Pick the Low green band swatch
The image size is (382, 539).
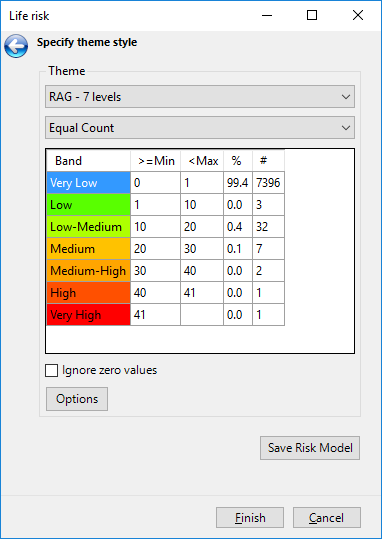point(88,205)
